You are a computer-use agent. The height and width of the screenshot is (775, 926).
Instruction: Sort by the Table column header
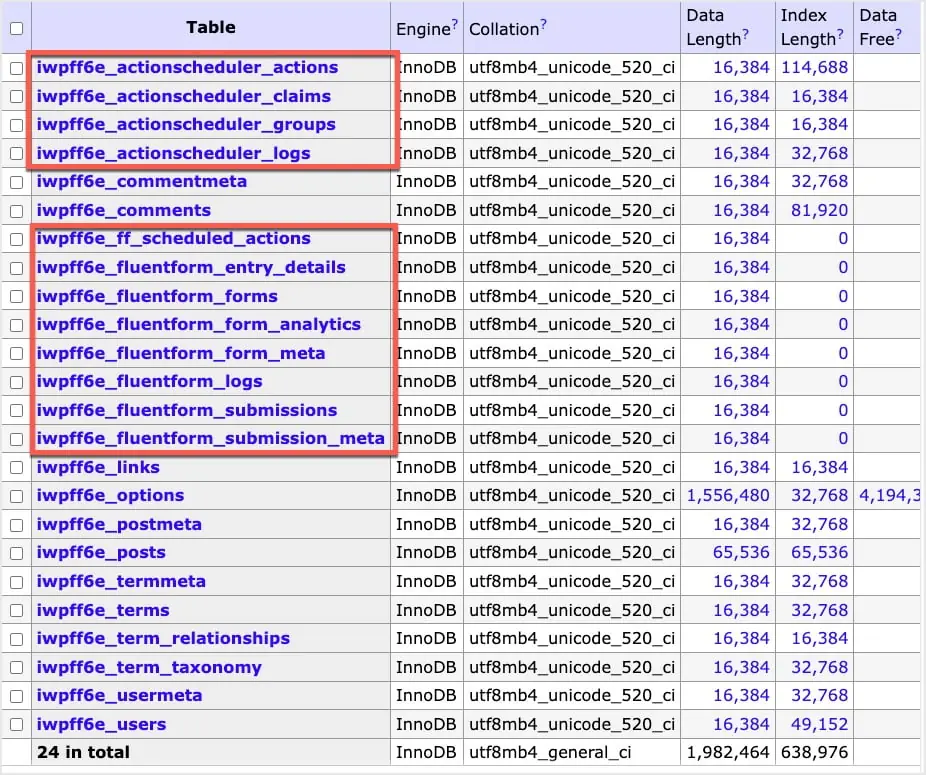click(210, 28)
